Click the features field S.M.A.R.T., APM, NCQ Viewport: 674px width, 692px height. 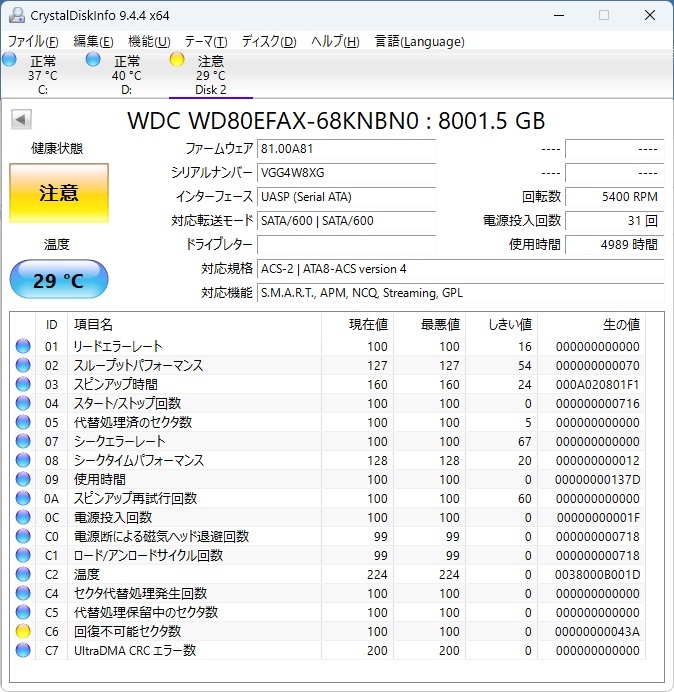[460, 293]
